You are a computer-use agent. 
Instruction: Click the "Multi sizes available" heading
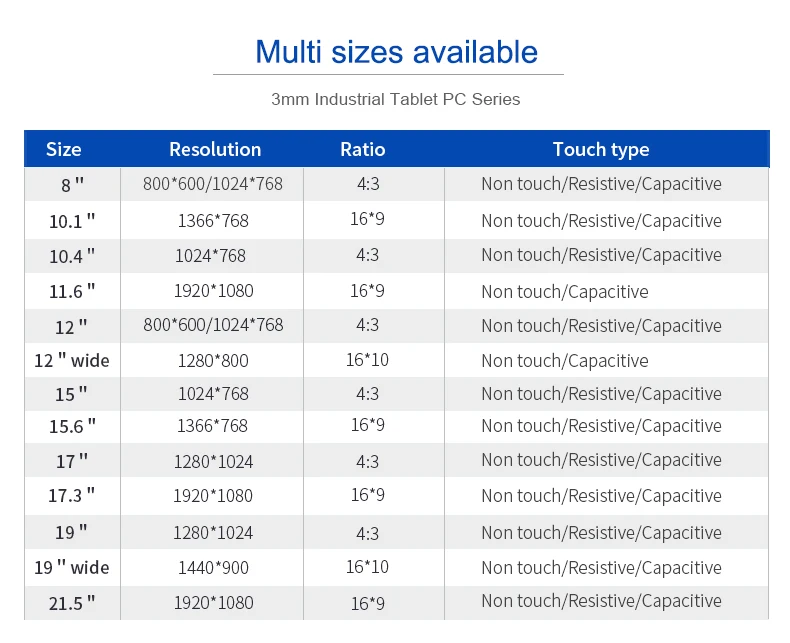(x=396, y=51)
